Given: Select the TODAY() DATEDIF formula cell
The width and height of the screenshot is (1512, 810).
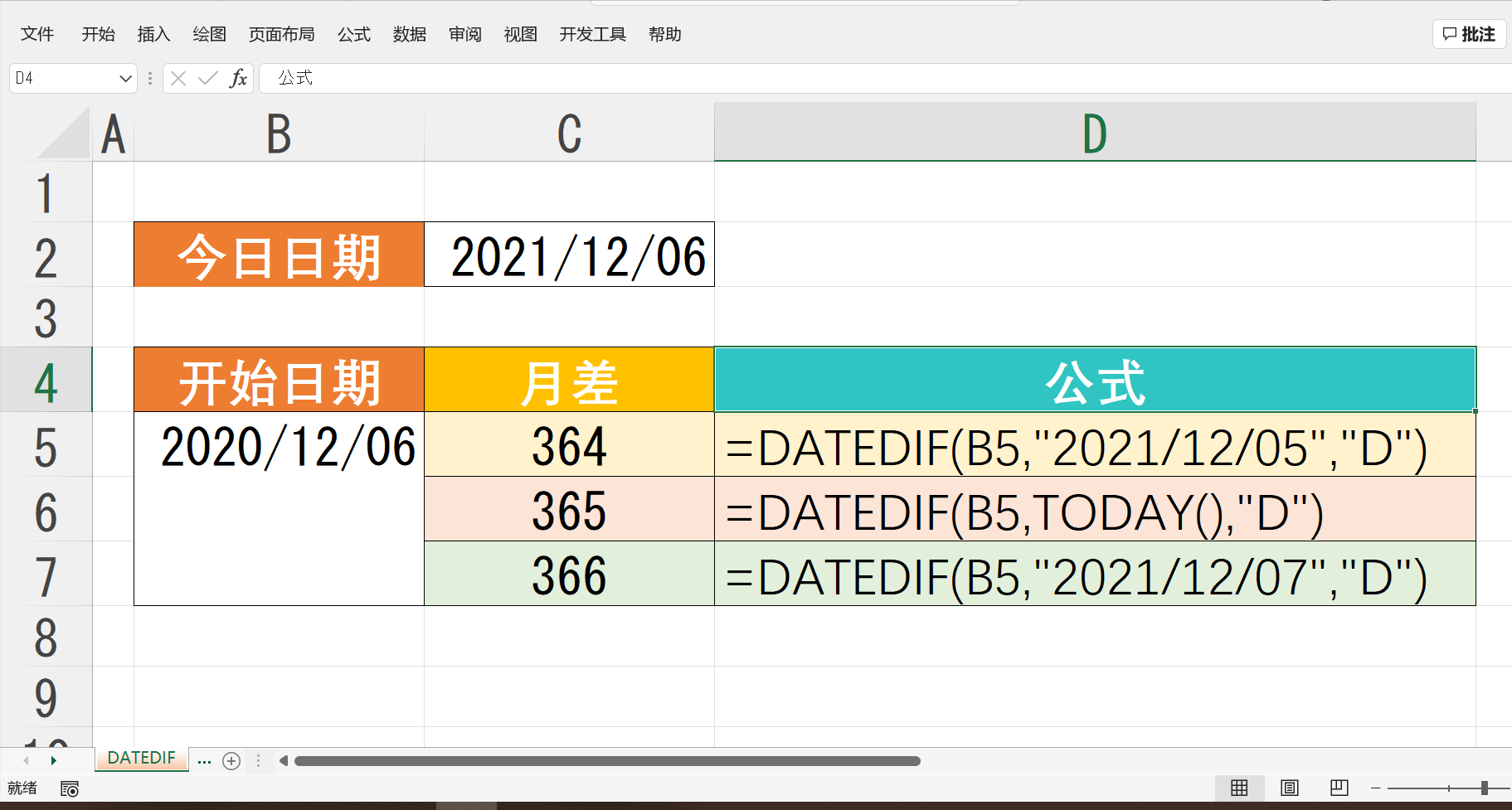Looking at the screenshot, I should click(x=1095, y=509).
